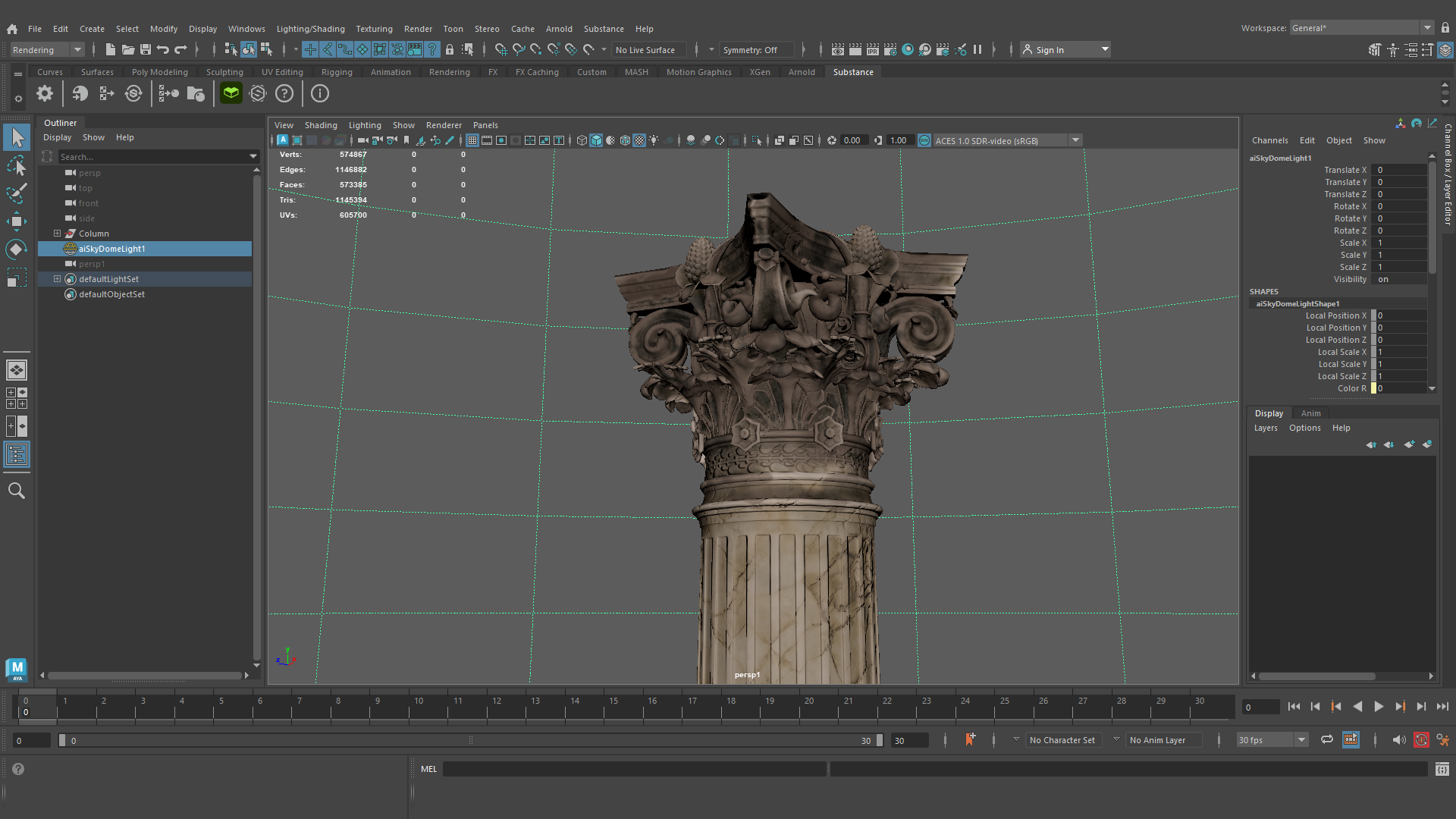Pick the Rotate tool in toolbox
1456x819 pixels.
(x=16, y=249)
